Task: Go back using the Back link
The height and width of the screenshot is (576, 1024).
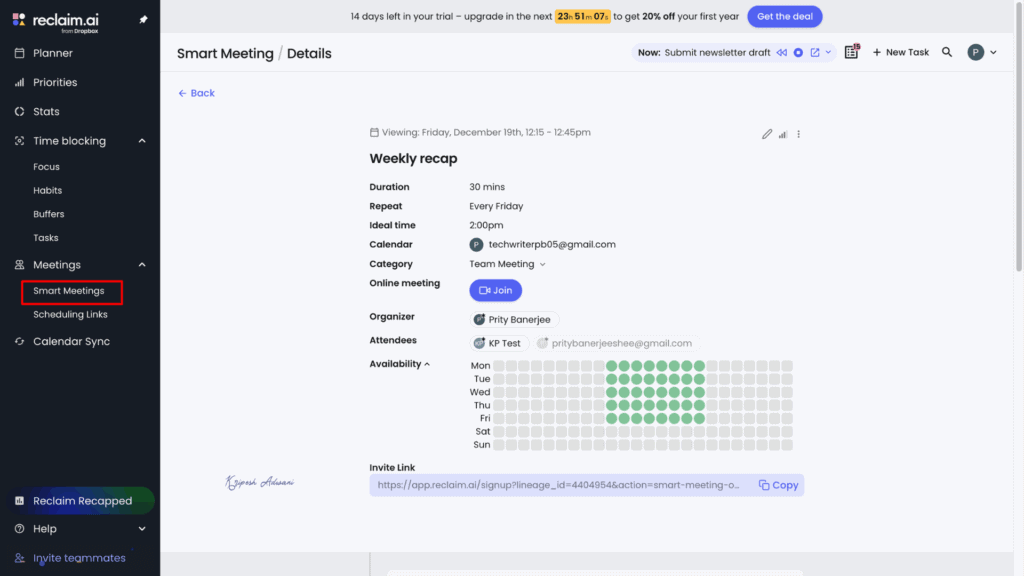Action: click(x=196, y=93)
